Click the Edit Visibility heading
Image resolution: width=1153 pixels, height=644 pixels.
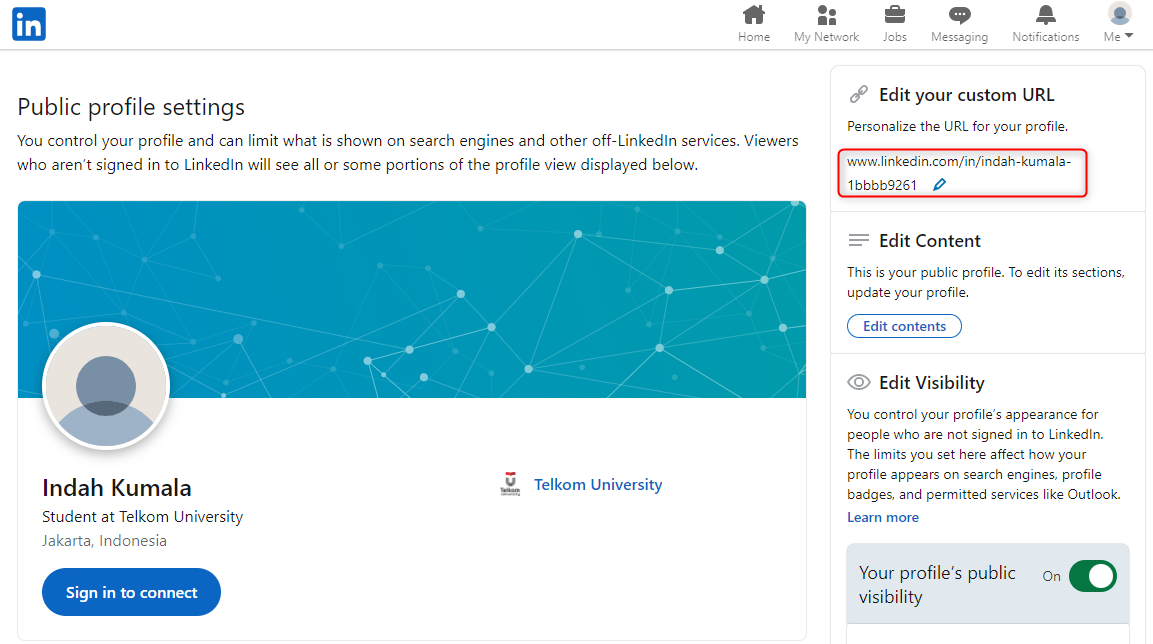[x=932, y=382]
